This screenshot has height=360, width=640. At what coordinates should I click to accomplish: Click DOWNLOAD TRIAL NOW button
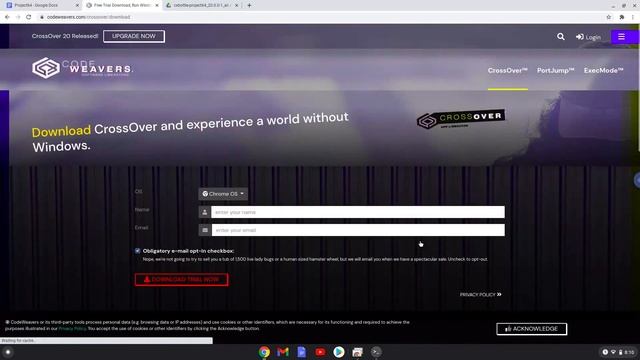coord(181,280)
